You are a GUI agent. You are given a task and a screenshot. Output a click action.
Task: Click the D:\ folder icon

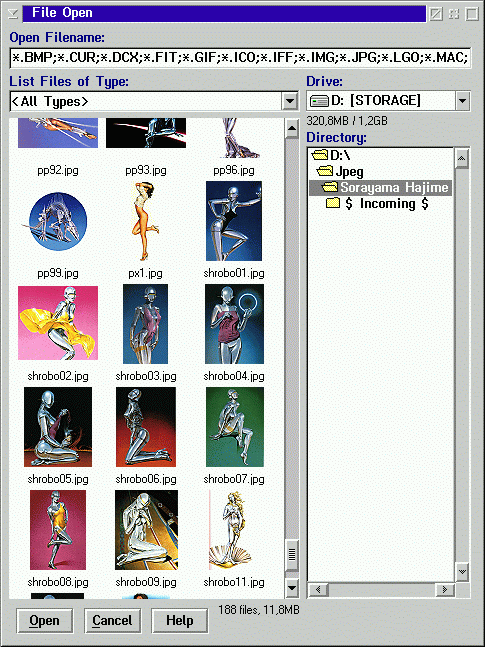coord(319,156)
